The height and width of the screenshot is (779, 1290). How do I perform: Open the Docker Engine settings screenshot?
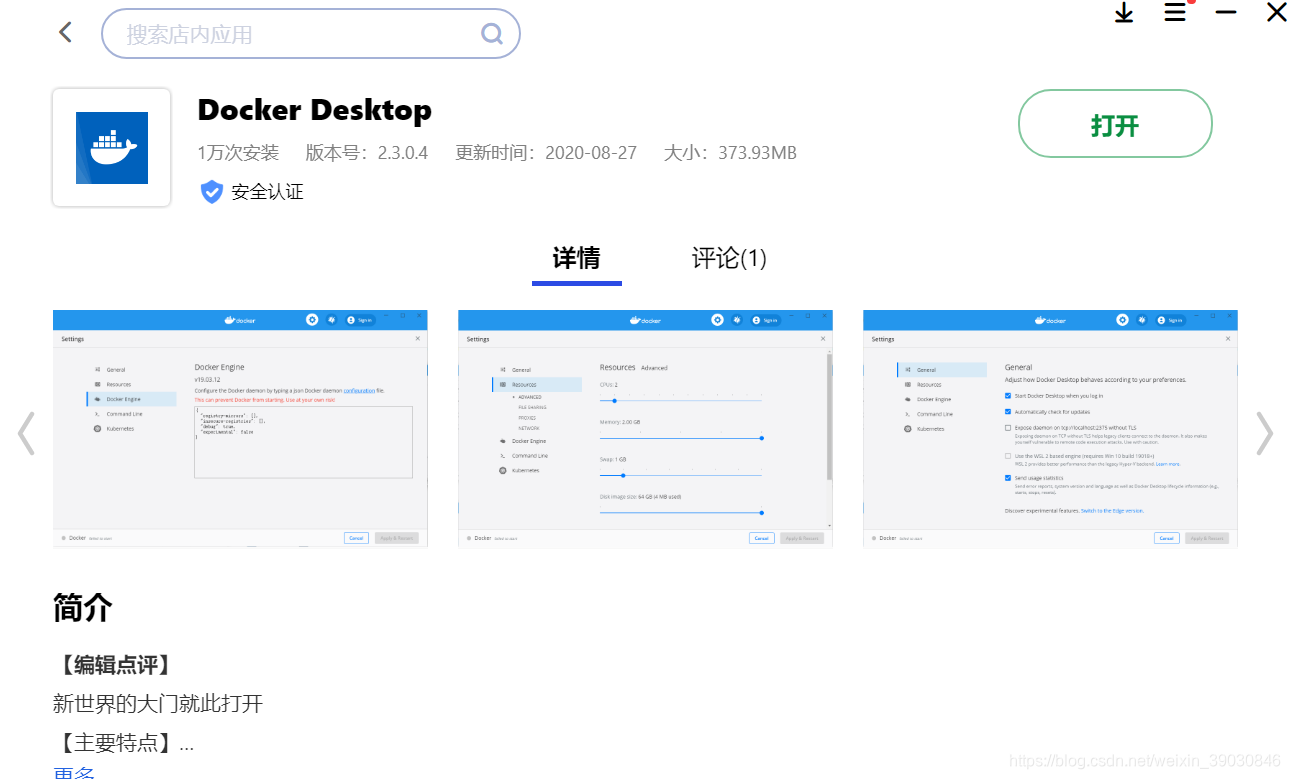(x=240, y=429)
